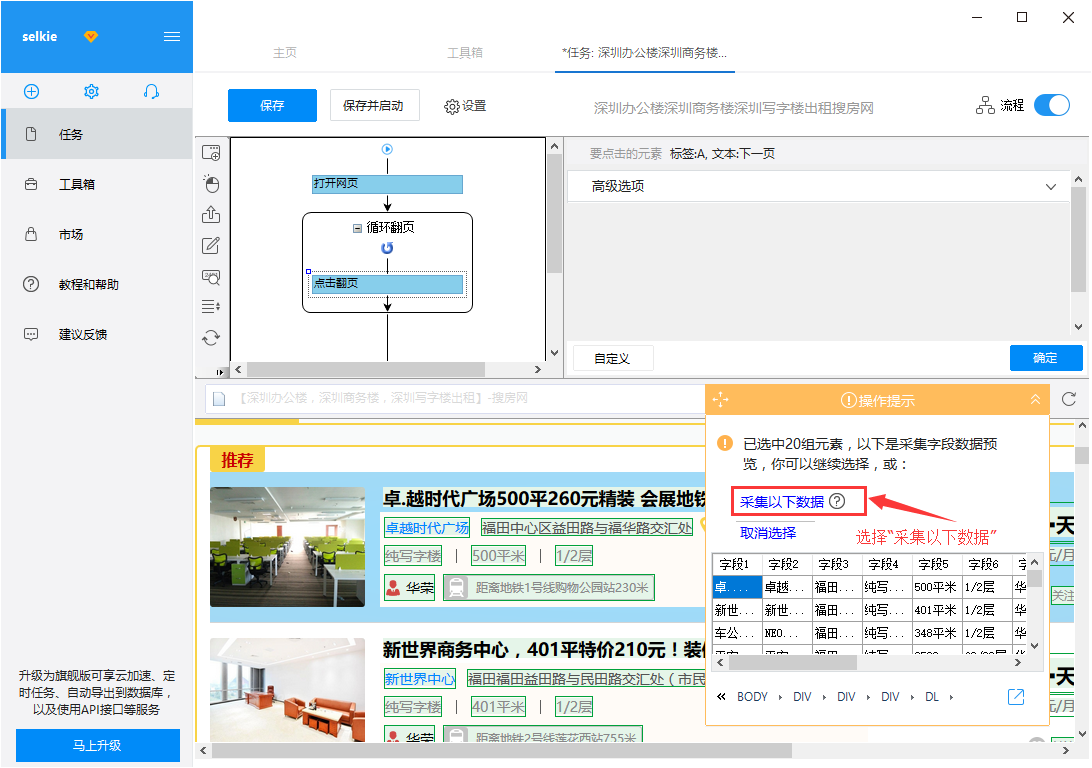This screenshot has width=1092, height=768.
Task: Select the mouse click step tool icon
Action: (x=211, y=183)
